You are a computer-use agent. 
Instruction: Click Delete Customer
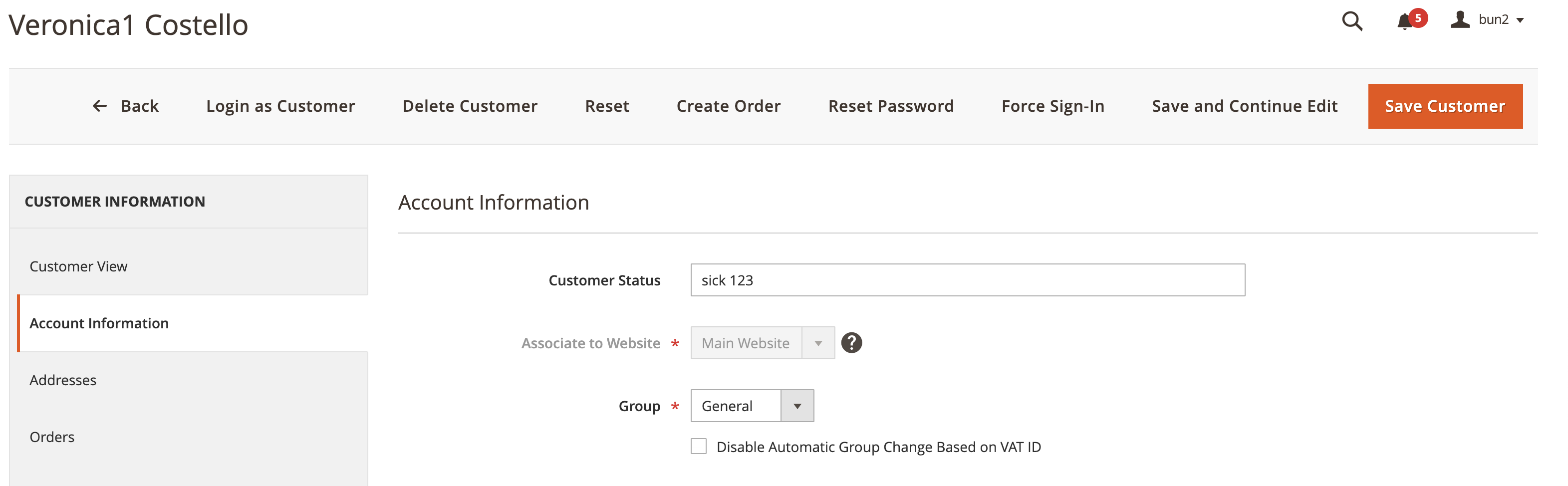[x=469, y=105]
